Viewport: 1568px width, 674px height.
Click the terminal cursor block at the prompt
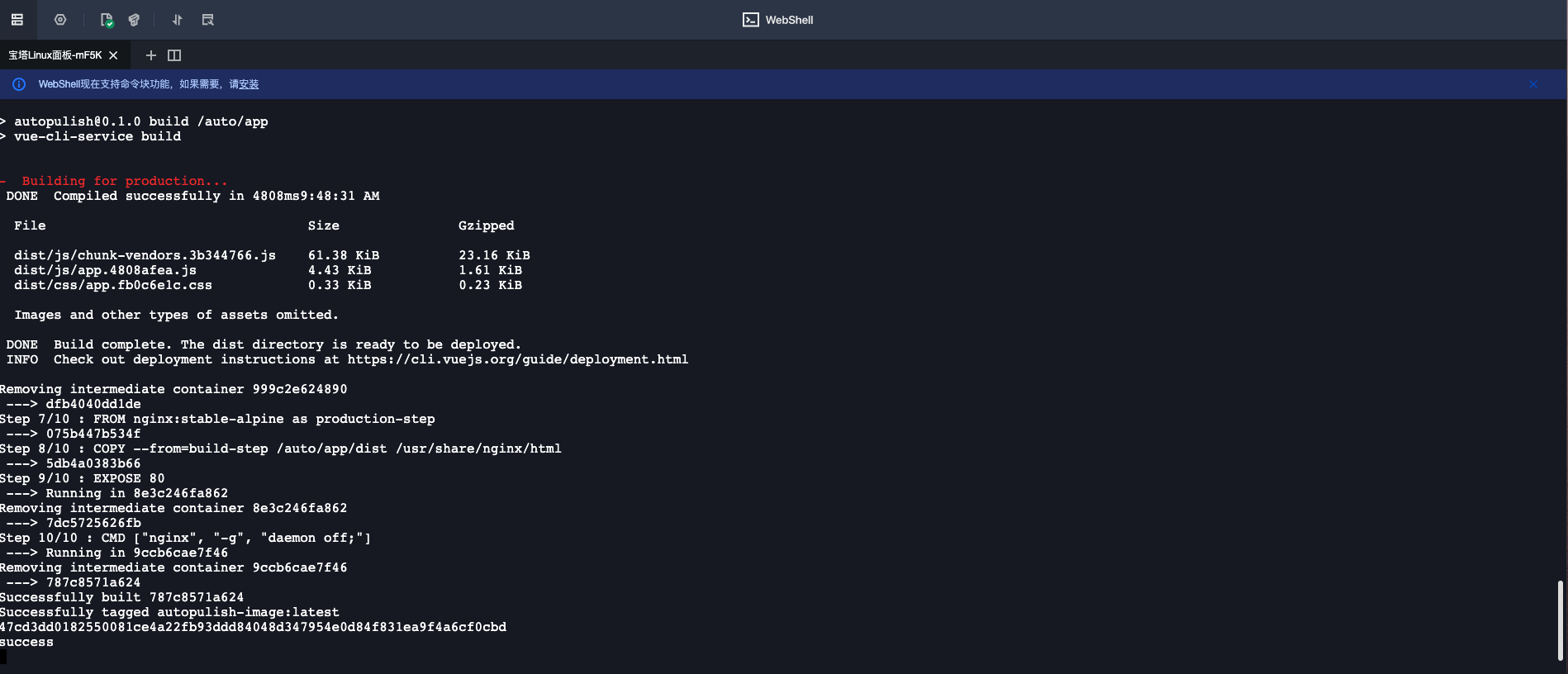[x=3, y=657]
